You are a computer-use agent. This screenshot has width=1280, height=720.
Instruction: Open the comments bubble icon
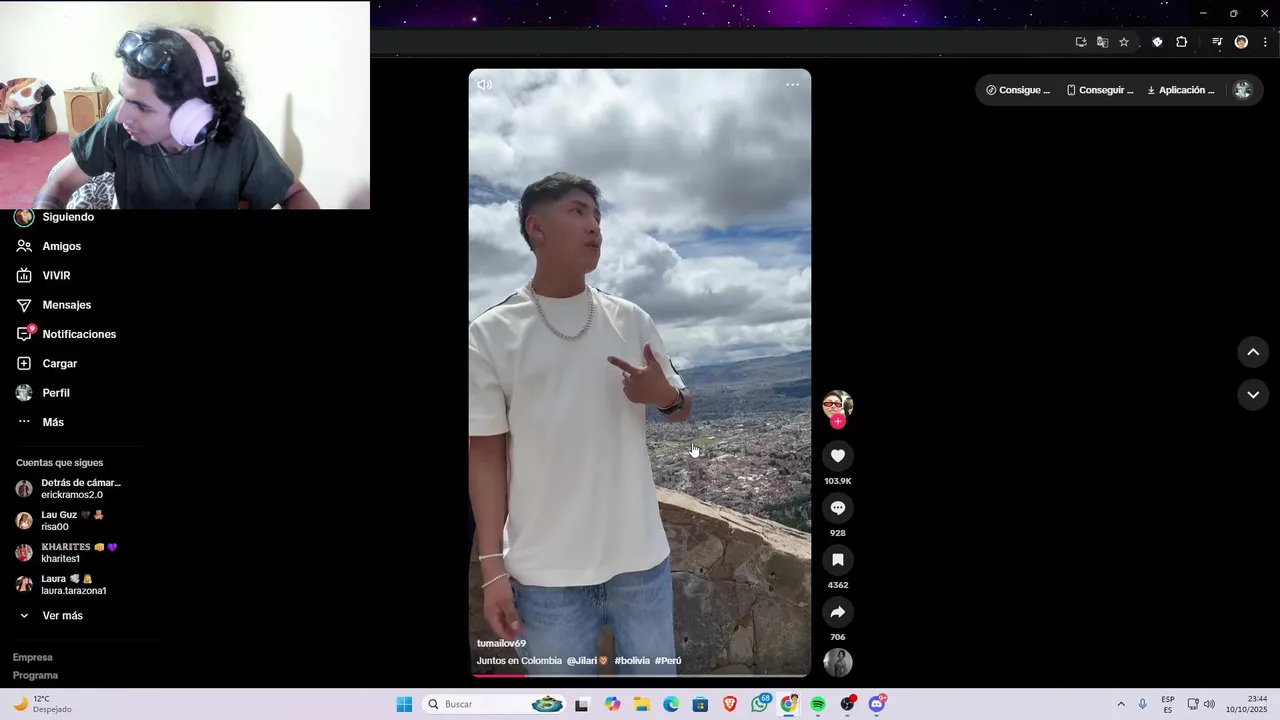click(838, 508)
